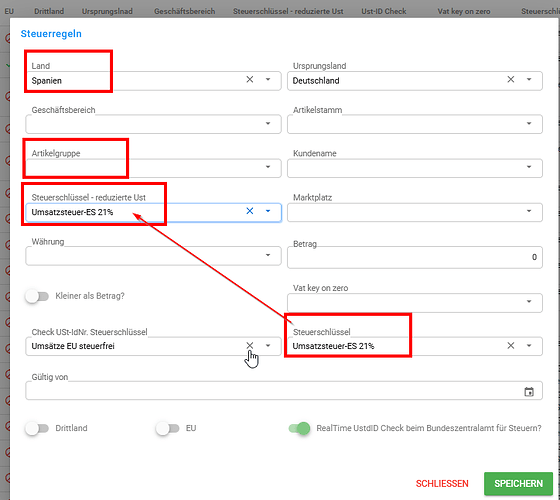
Task: Clear the Steuerschlüssel Umsatzsteuer-ES 21% value
Action: (511, 345)
